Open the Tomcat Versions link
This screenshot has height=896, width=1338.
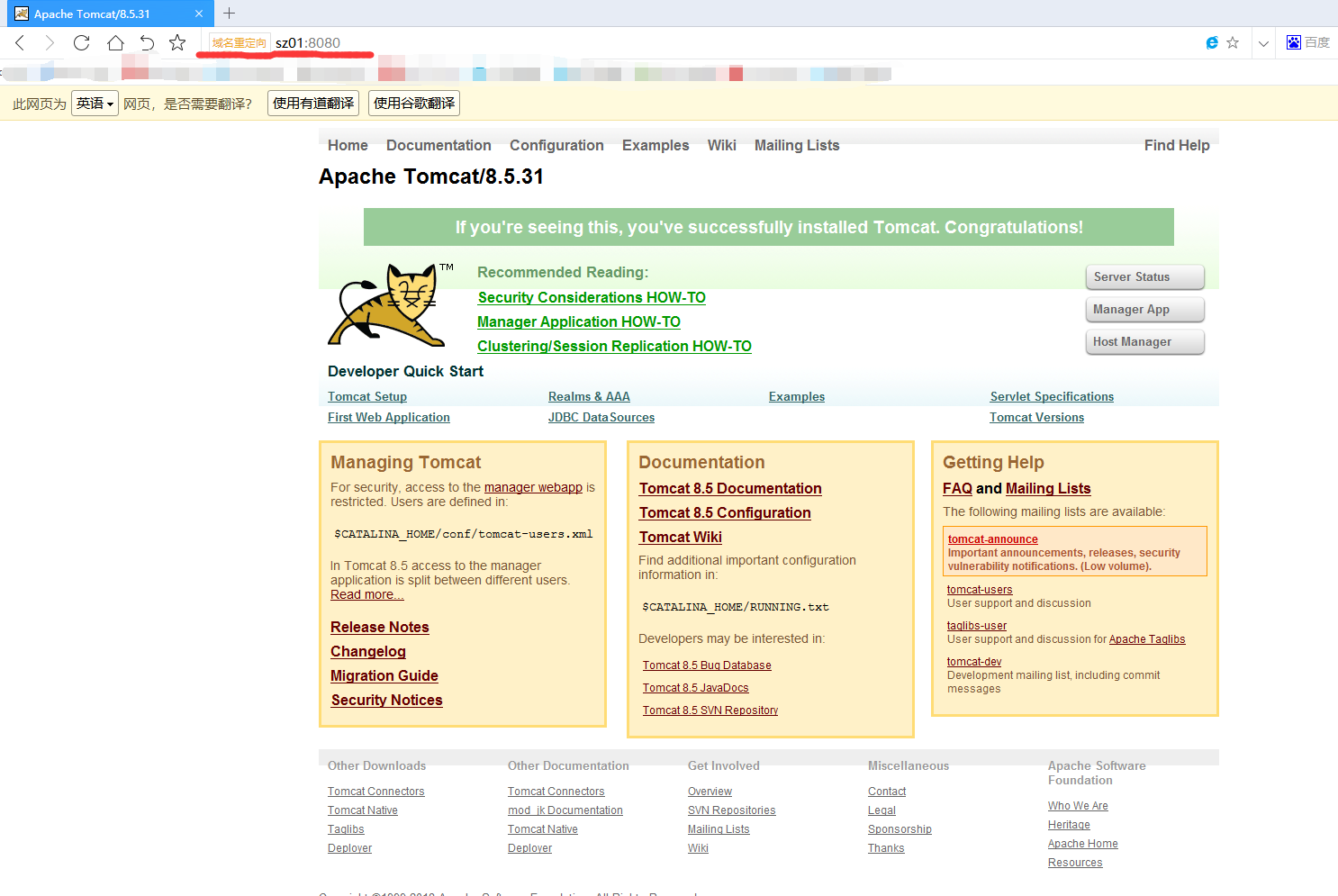point(1036,417)
